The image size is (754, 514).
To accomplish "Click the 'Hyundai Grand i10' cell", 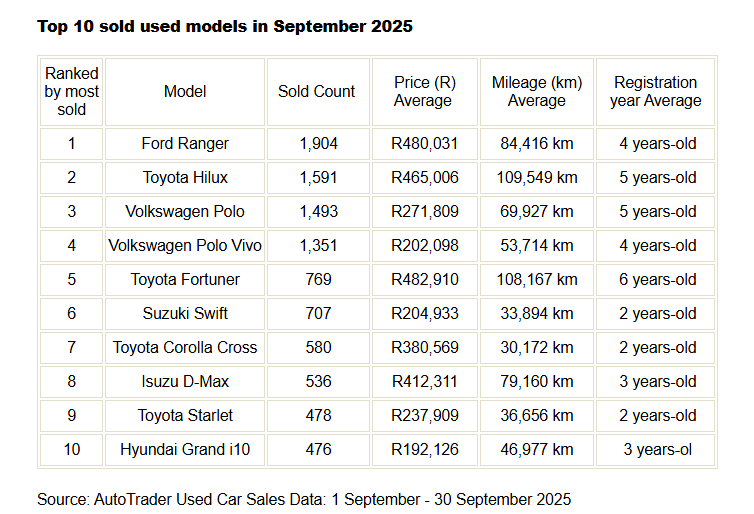I will coord(185,450).
